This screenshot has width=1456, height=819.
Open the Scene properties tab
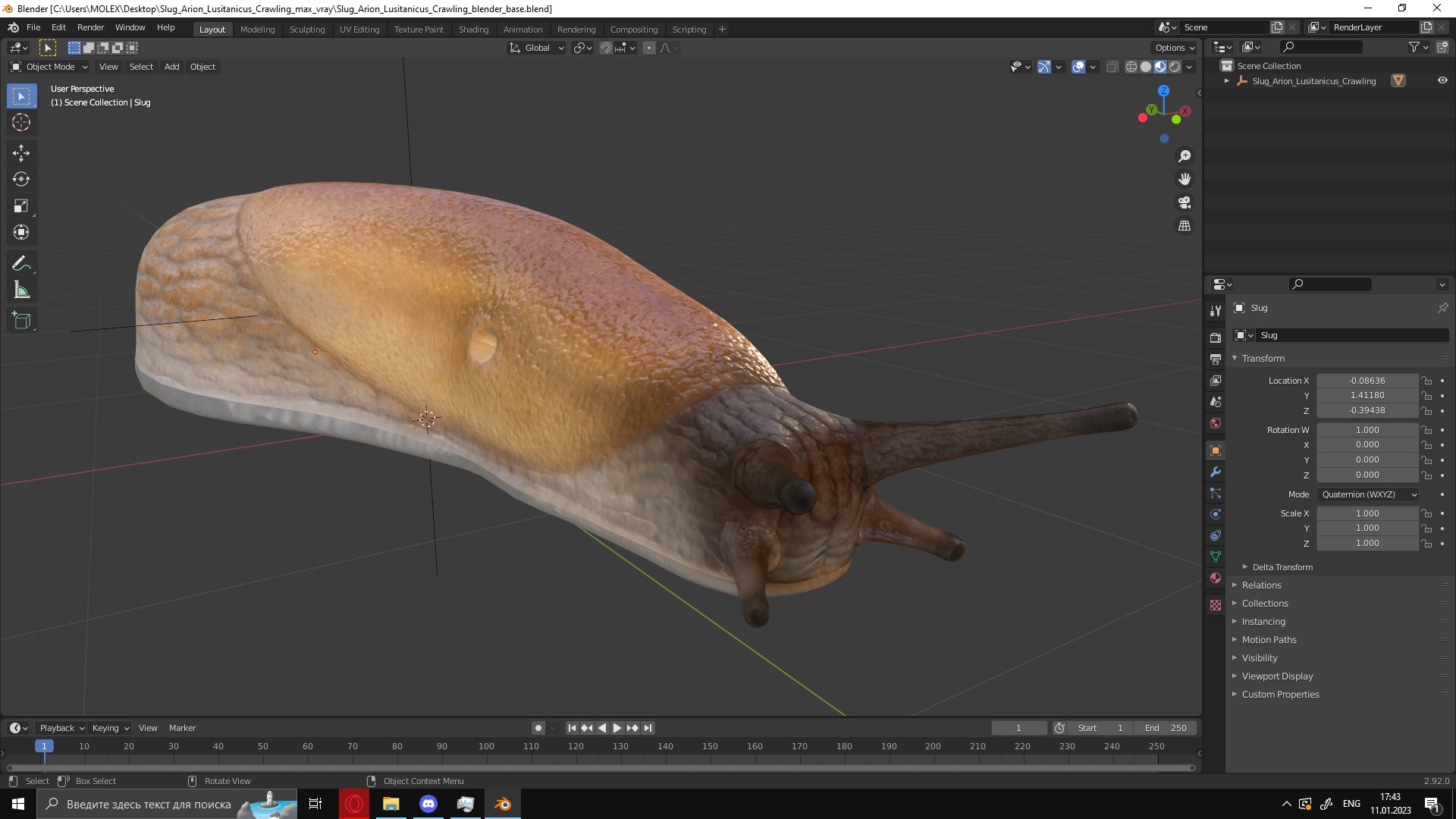pos(1216,401)
